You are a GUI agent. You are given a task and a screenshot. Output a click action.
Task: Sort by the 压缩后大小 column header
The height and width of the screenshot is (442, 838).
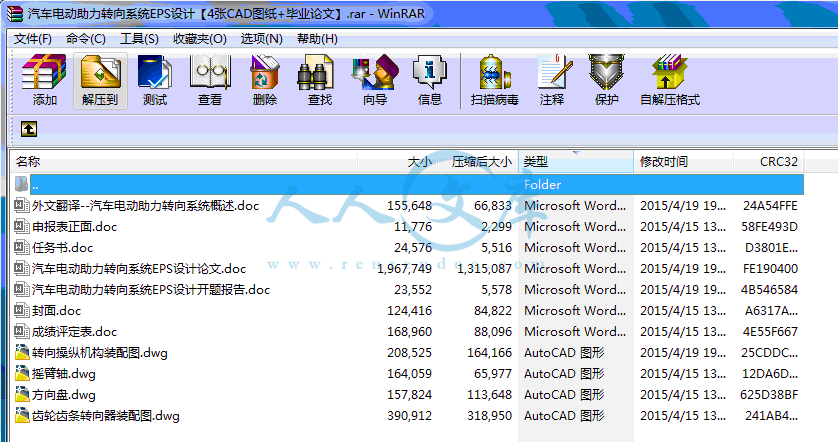click(x=478, y=161)
